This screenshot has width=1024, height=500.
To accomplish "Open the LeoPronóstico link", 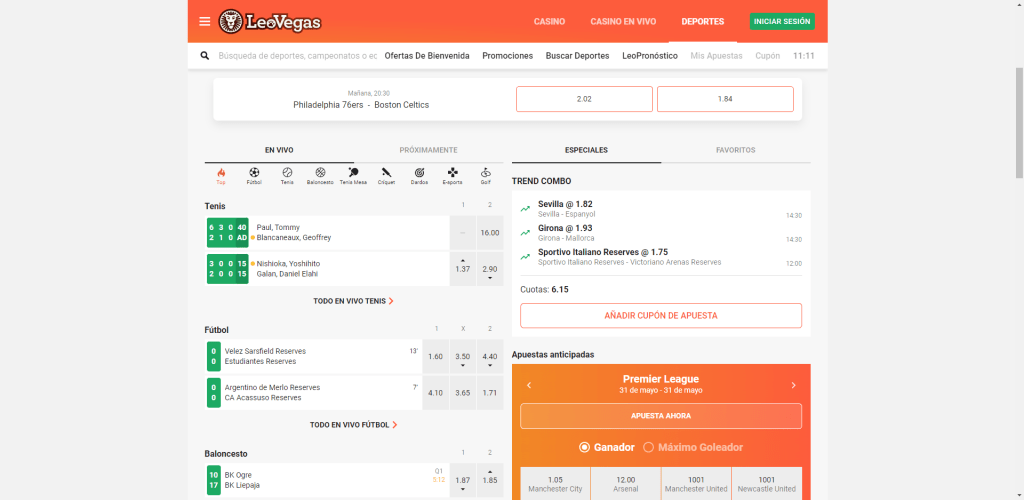I will click(x=650, y=56).
